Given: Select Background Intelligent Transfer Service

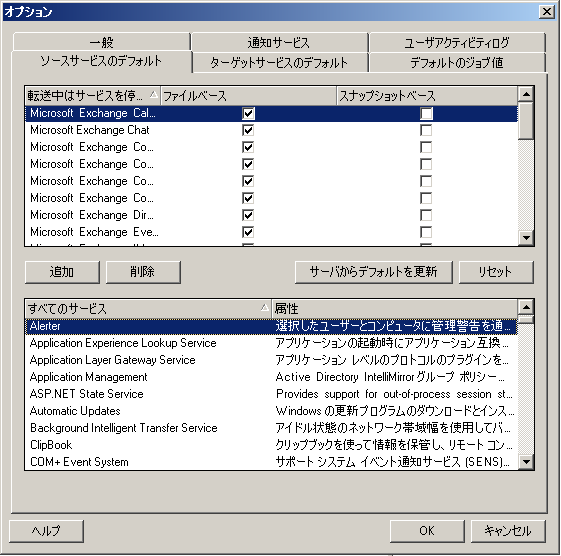Looking at the screenshot, I should [272, 428].
